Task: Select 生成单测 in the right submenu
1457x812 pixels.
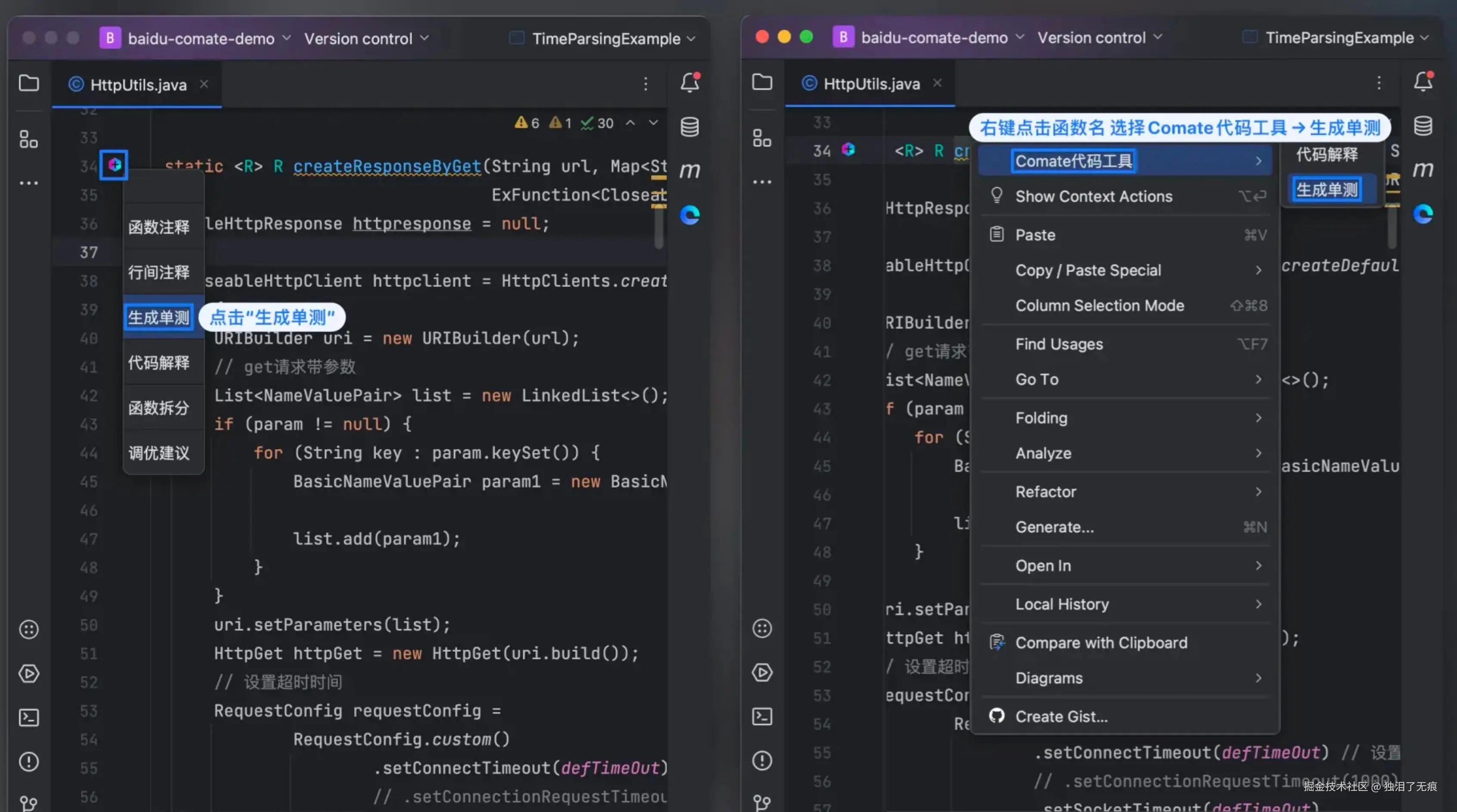Action: tap(1327, 189)
